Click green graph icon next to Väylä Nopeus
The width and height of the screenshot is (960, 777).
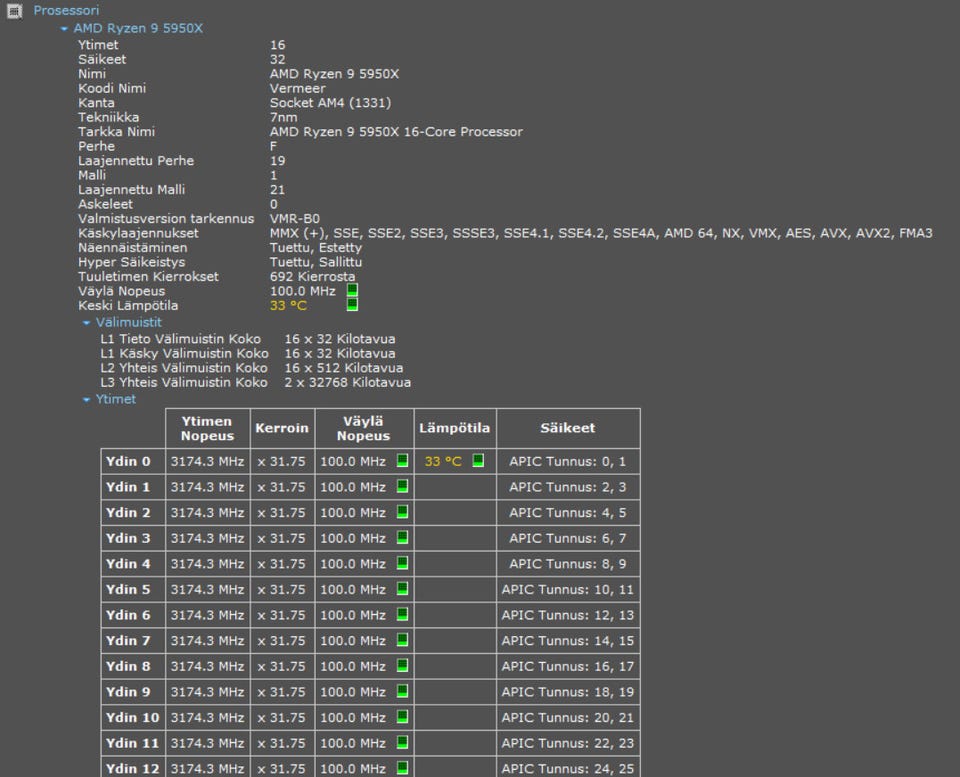pyautogui.click(x=352, y=290)
